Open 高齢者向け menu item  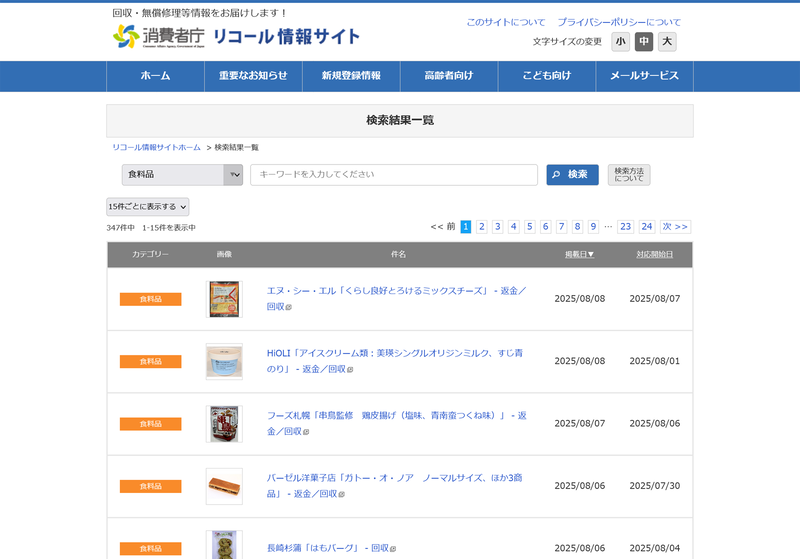click(449, 76)
